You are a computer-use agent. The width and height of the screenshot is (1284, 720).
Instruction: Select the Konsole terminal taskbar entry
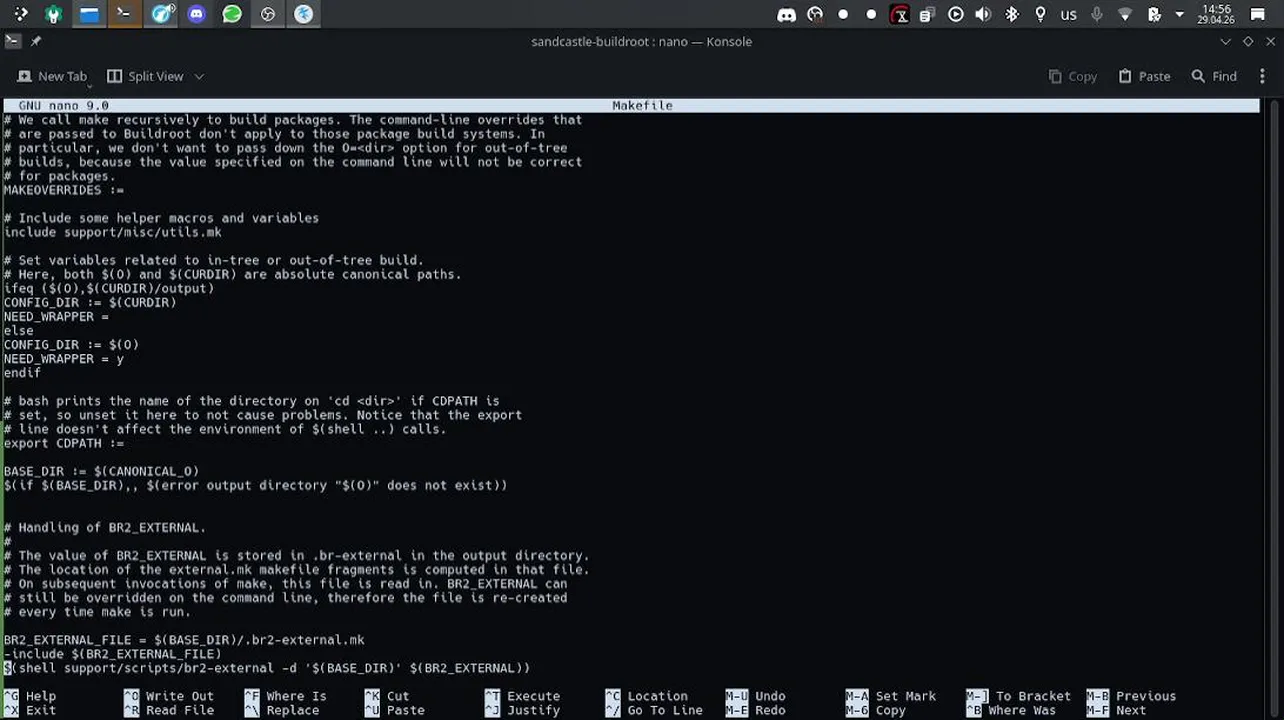point(124,14)
